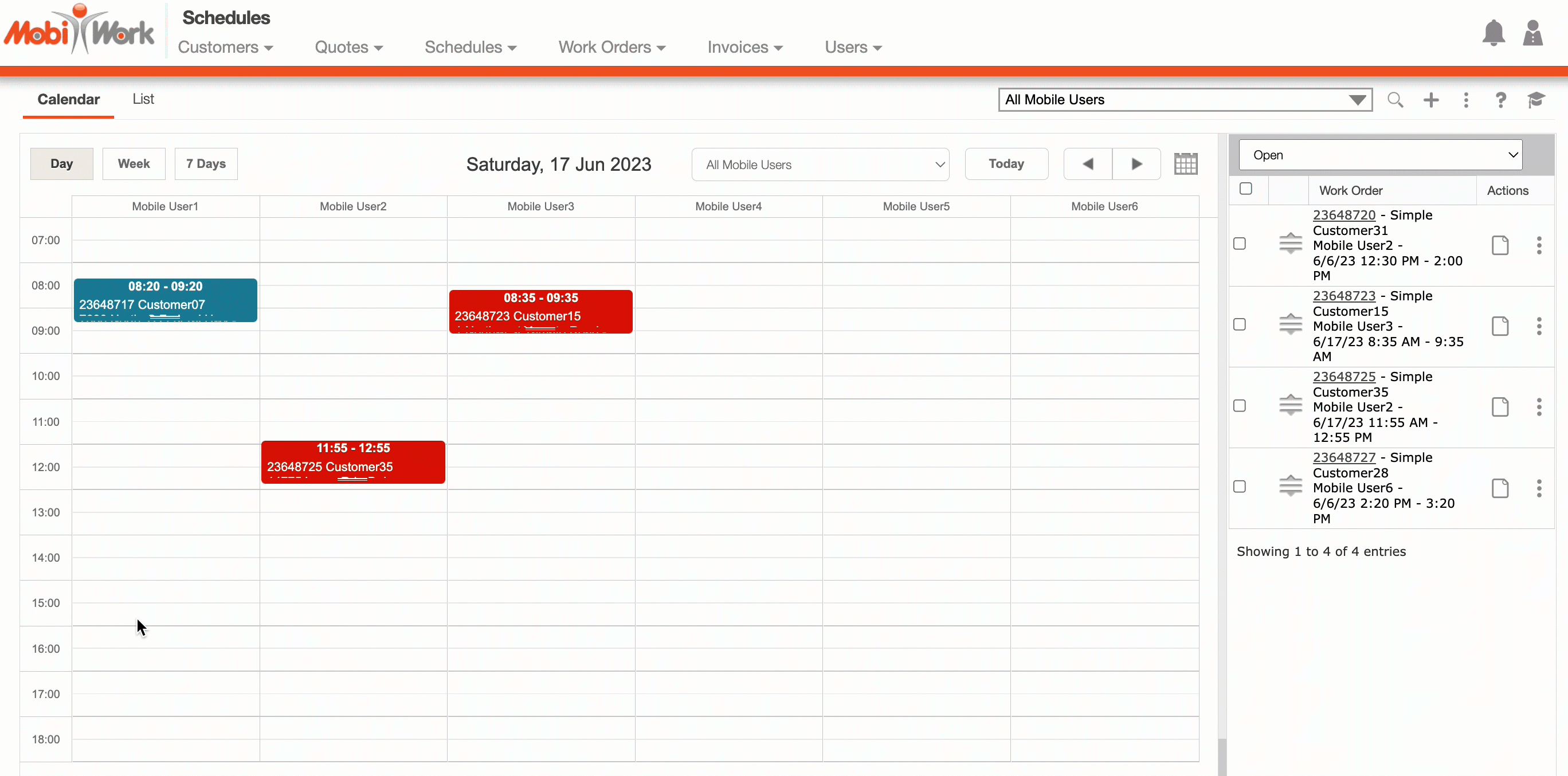Switch to the List tab
This screenshot has height=776, width=1568.
click(x=143, y=99)
